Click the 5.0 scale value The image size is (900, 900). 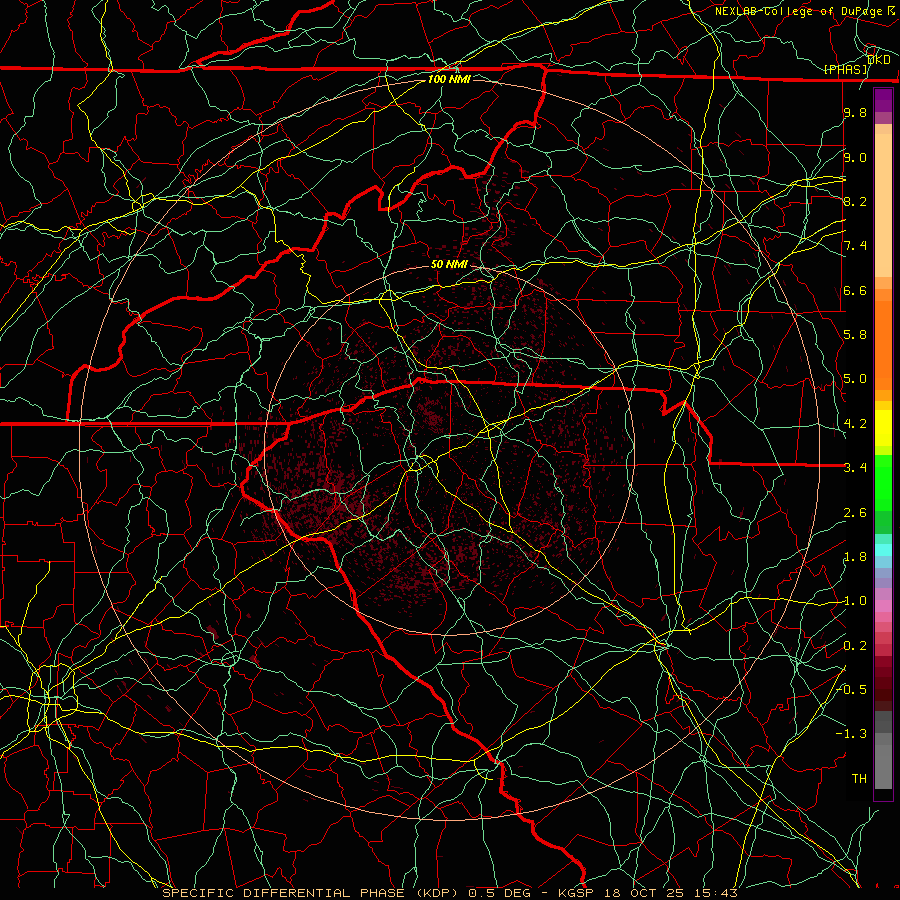click(x=855, y=379)
